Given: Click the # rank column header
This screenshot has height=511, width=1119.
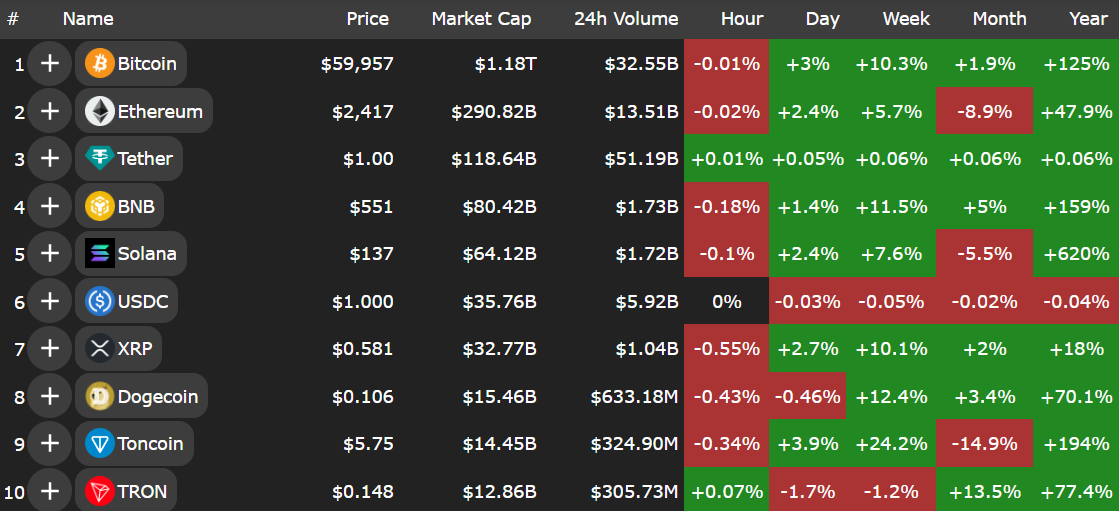Looking at the screenshot, I should pyautogui.click(x=13, y=19).
